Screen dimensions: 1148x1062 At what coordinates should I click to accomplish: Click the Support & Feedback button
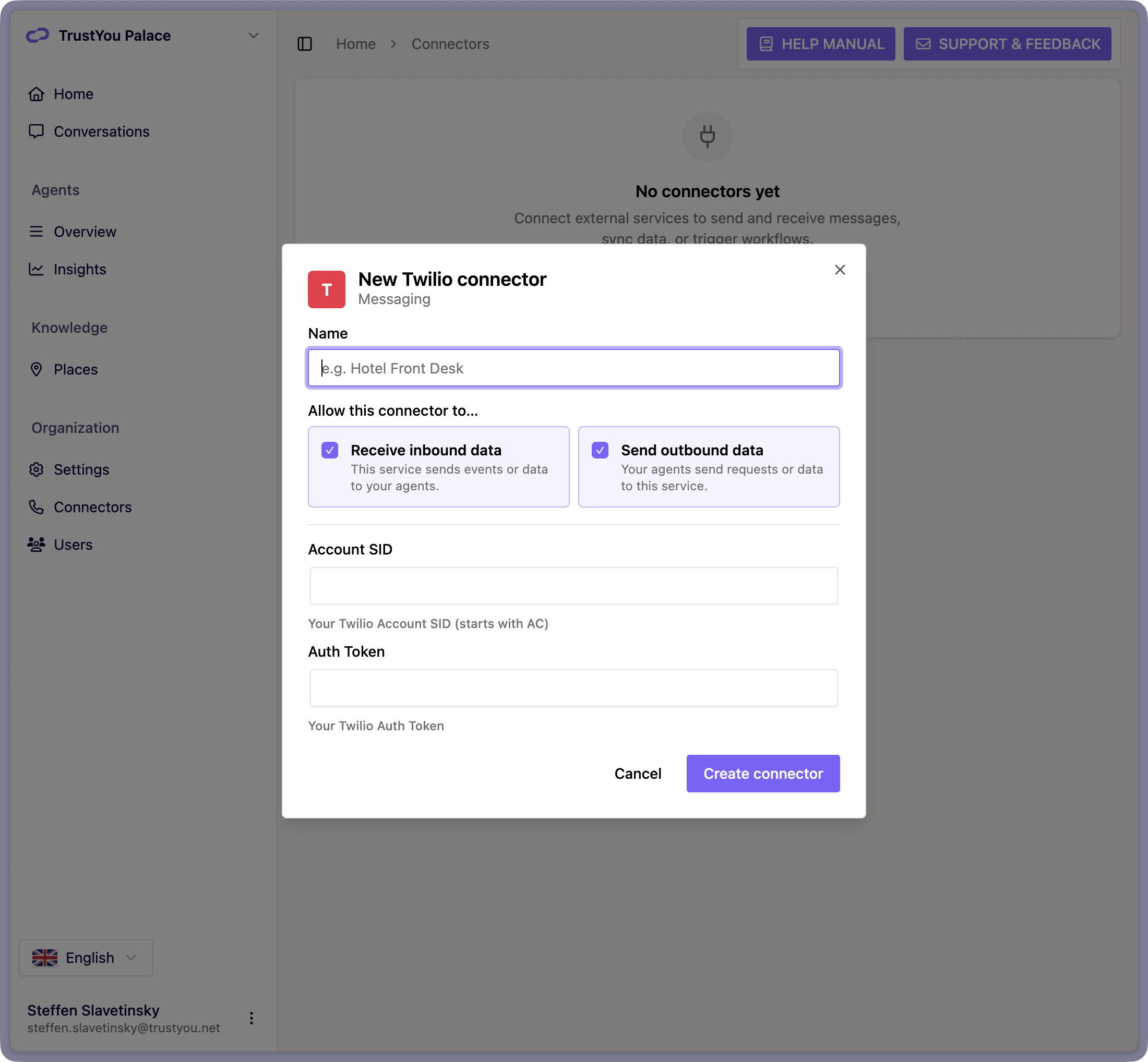(1007, 44)
